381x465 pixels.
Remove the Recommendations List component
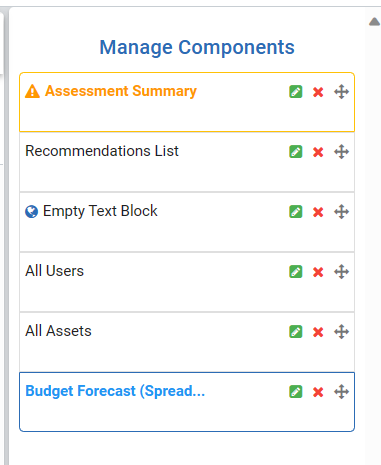[318, 152]
